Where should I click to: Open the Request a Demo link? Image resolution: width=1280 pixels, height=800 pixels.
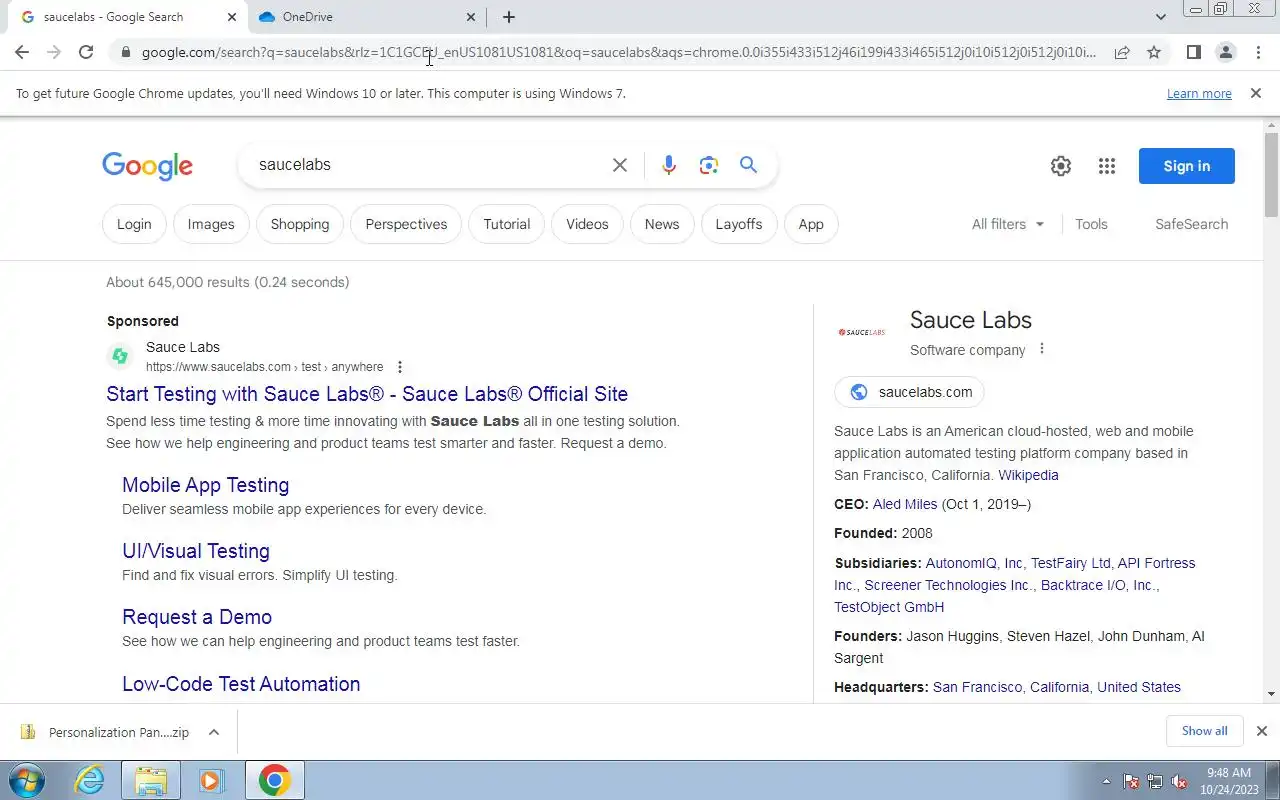(197, 617)
